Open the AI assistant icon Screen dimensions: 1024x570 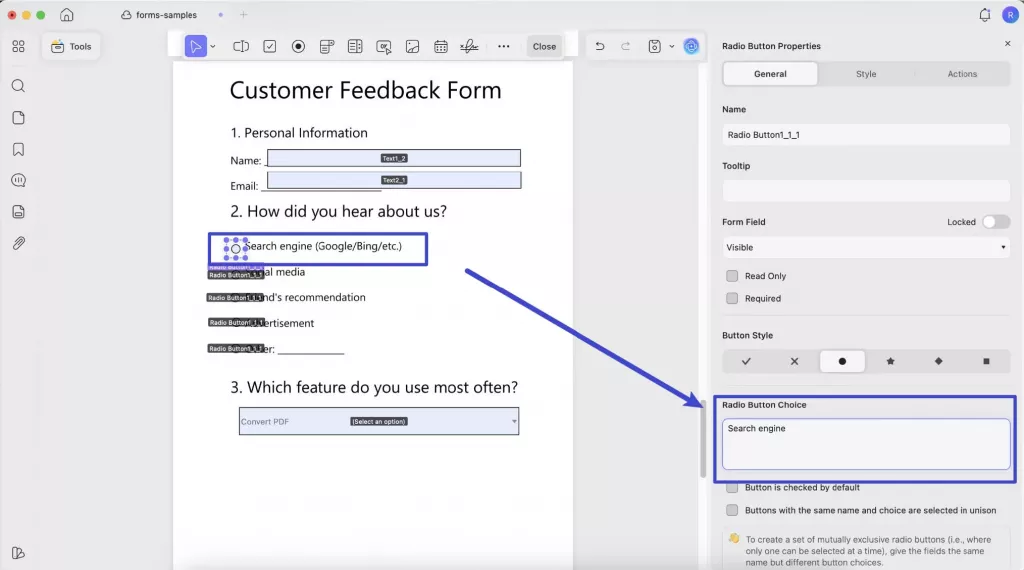click(691, 46)
